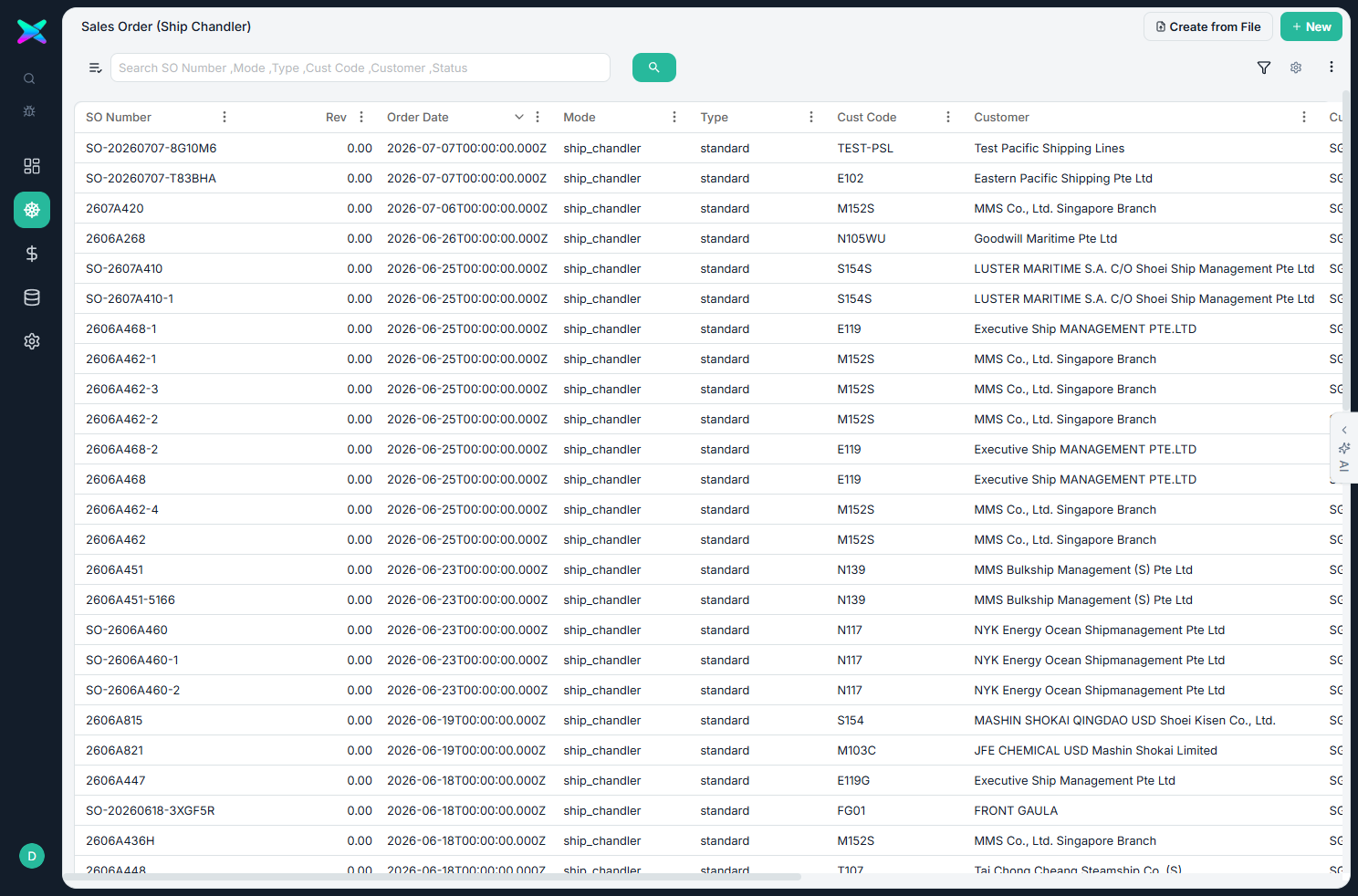Select the ship wheel module icon
The image size is (1358, 896).
point(32,210)
